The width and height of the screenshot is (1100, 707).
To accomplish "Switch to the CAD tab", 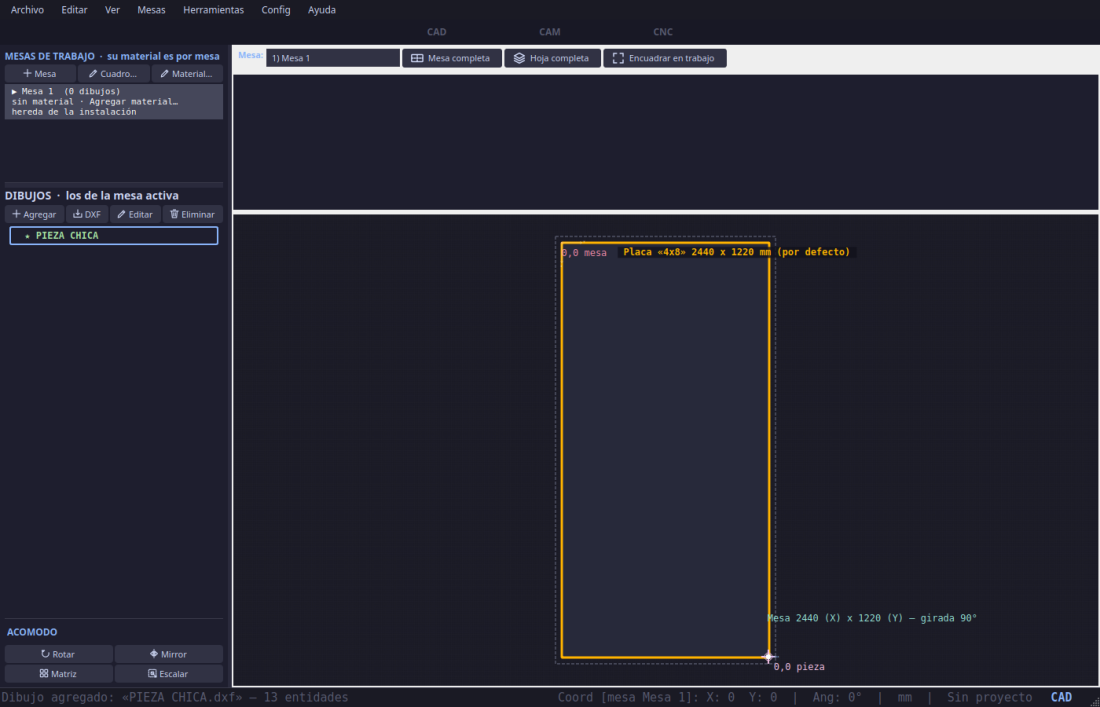I will point(436,32).
